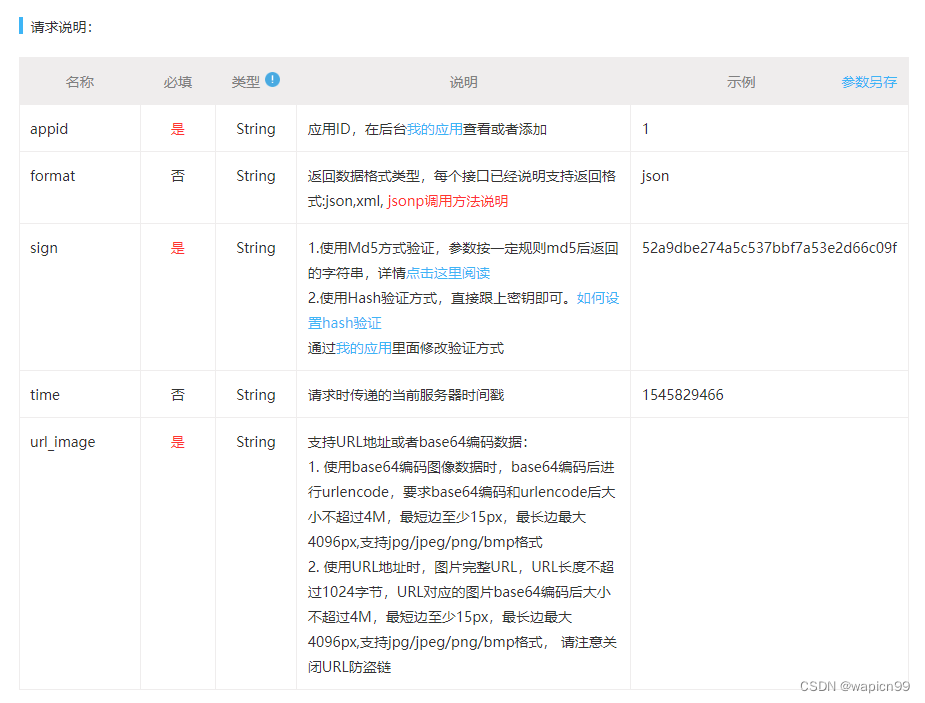The width and height of the screenshot is (925, 703).
Task: Click String type in the format row
Action: pyautogui.click(x=255, y=176)
